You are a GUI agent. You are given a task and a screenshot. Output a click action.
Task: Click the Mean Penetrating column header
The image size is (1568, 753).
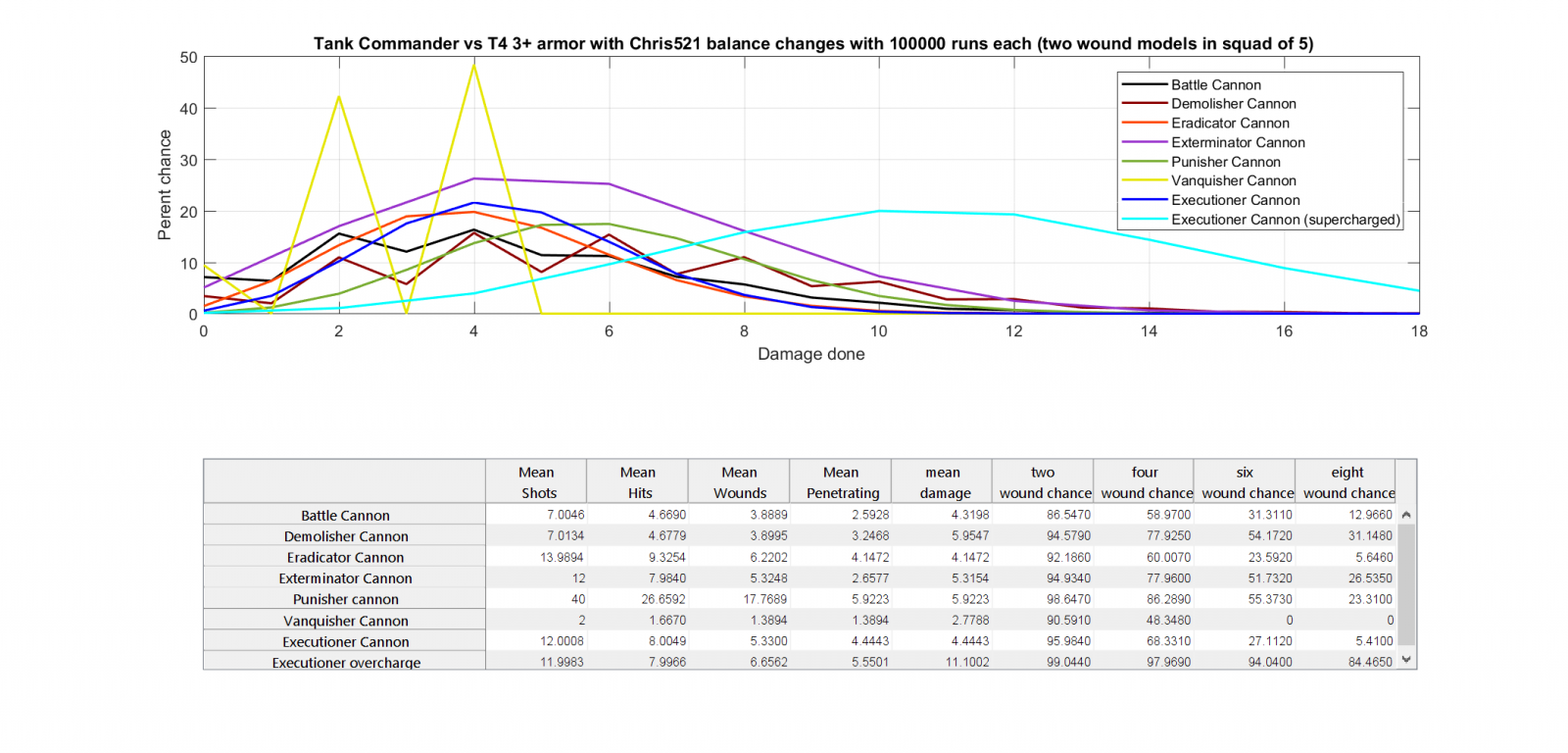pos(842,482)
